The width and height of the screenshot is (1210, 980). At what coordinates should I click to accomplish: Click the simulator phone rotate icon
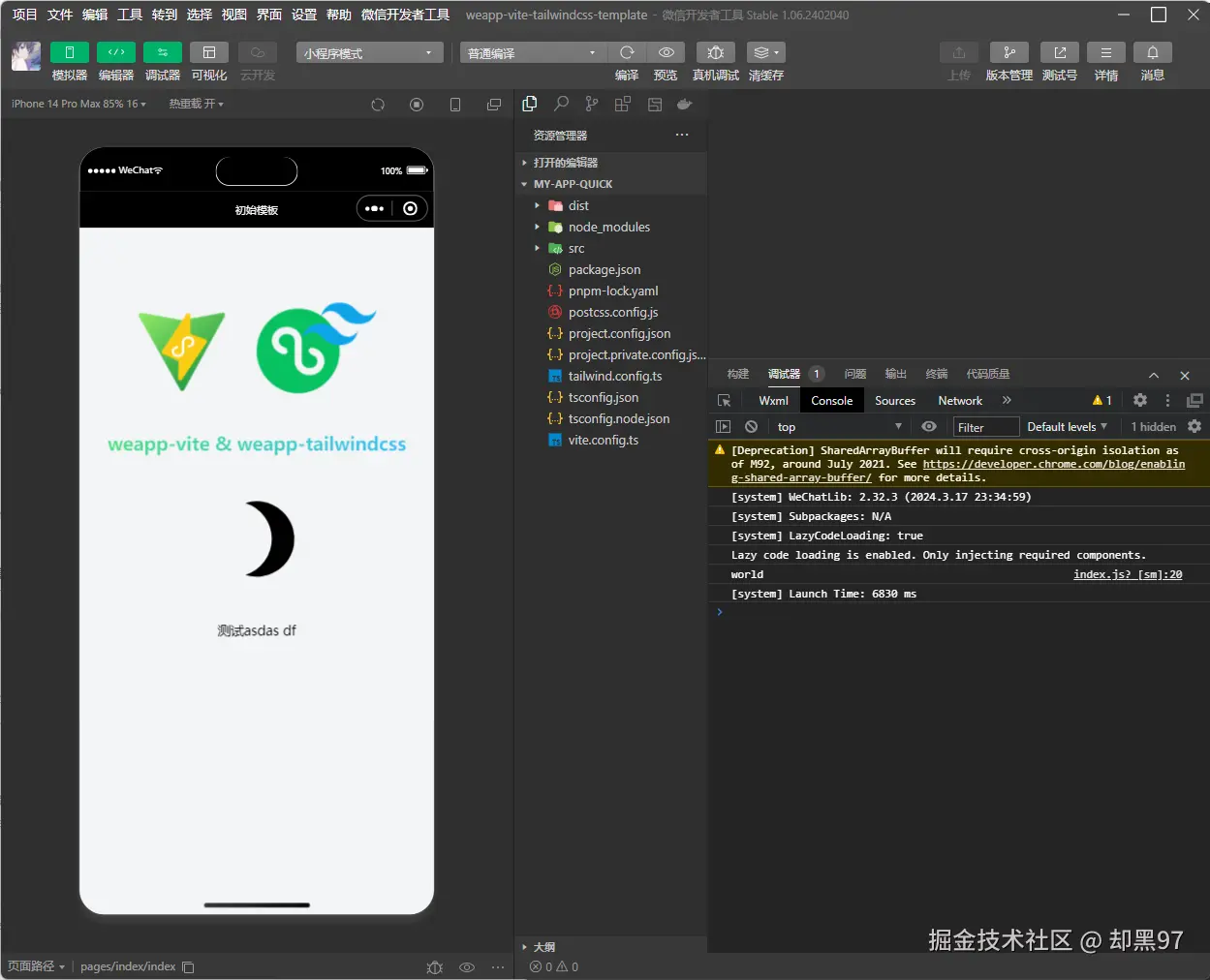click(455, 105)
